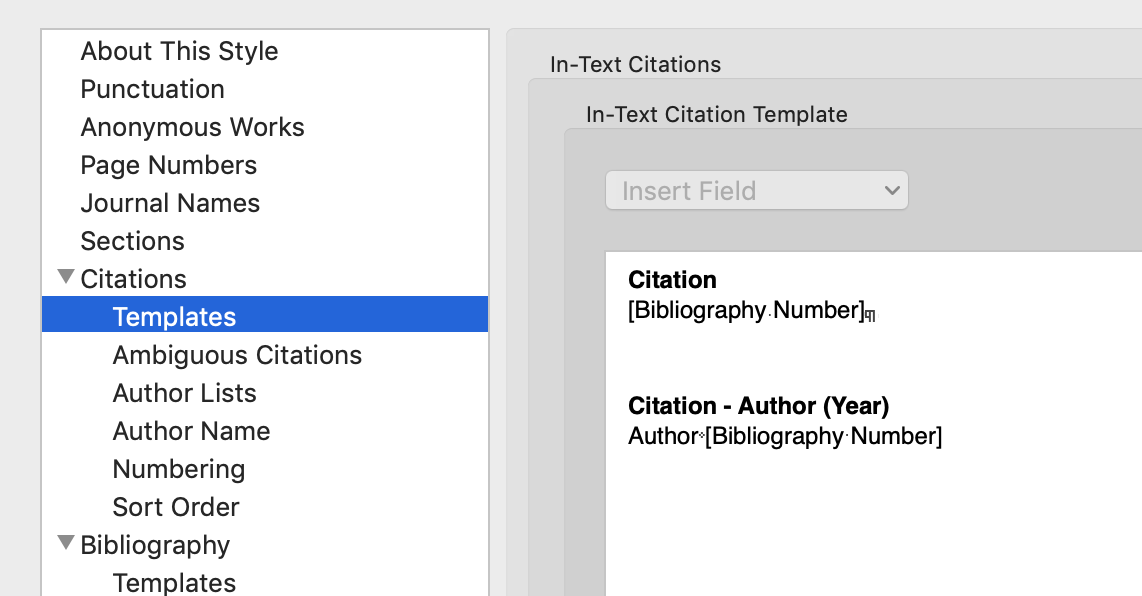Select Punctuation in the sidebar
Viewport: 1142px width, 596px height.
(x=152, y=89)
